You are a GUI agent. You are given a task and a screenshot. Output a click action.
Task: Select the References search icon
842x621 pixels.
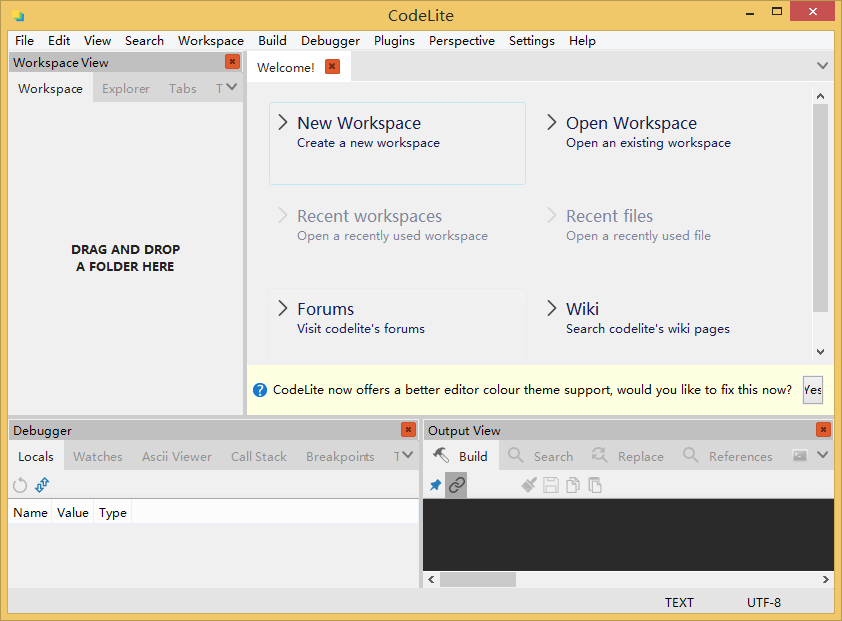[690, 456]
